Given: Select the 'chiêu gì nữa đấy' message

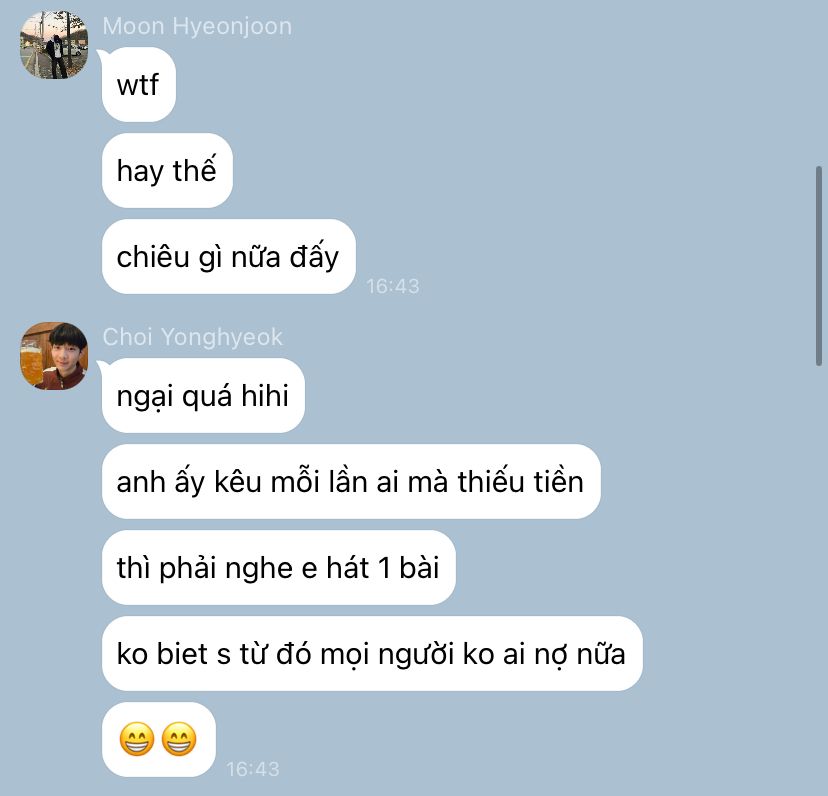Looking at the screenshot, I should [228, 257].
